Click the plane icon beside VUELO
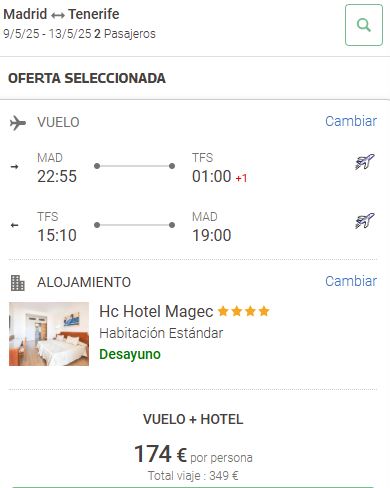 (18, 123)
